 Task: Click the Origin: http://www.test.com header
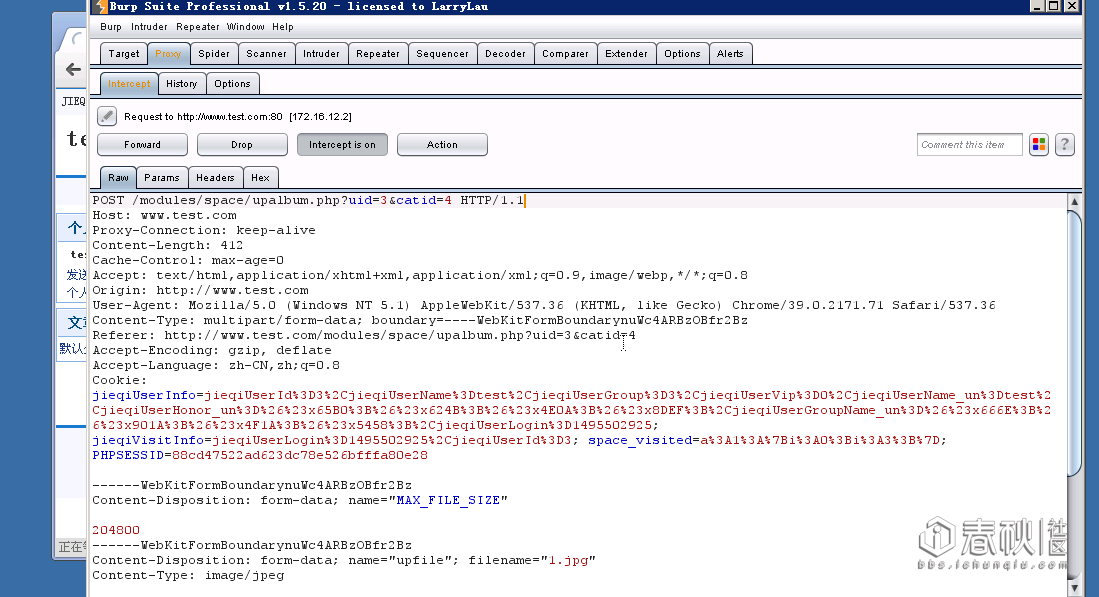(x=200, y=290)
